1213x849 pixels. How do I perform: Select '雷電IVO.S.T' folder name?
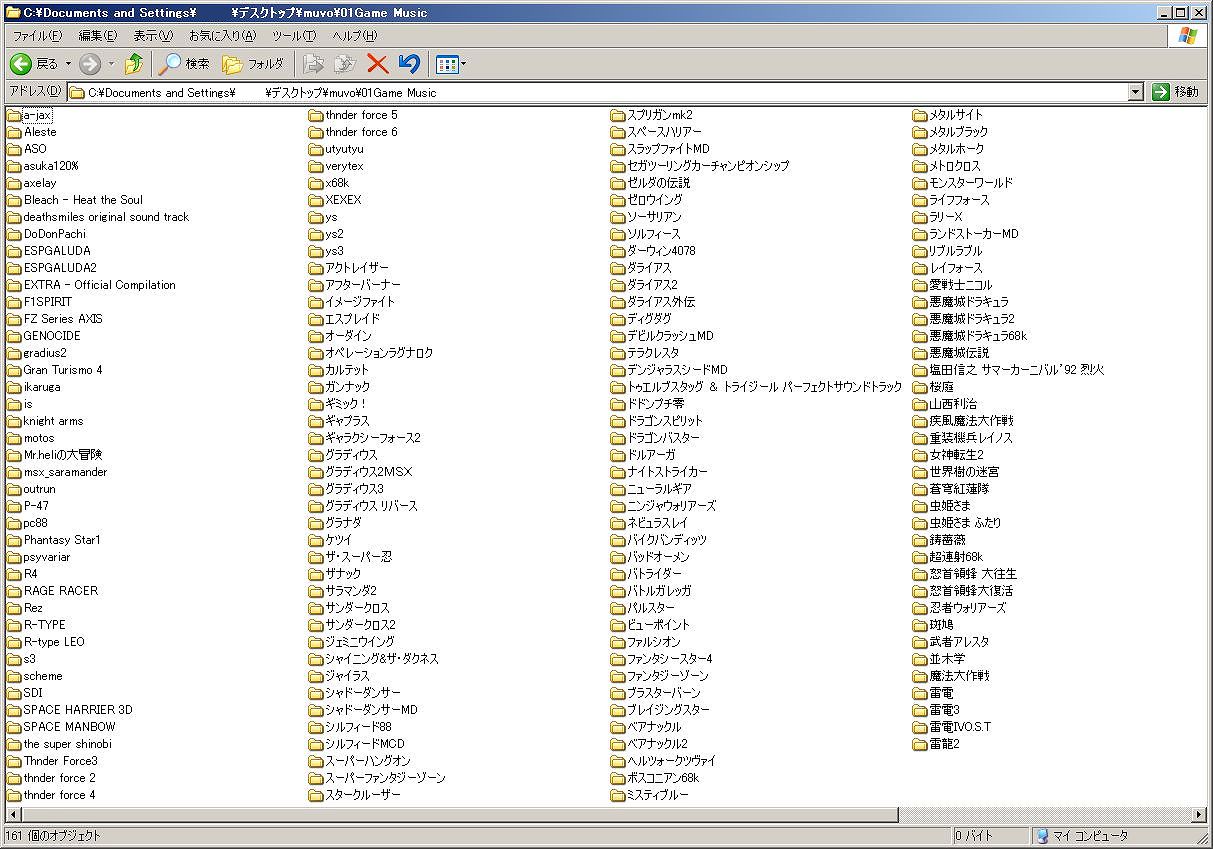click(960, 727)
